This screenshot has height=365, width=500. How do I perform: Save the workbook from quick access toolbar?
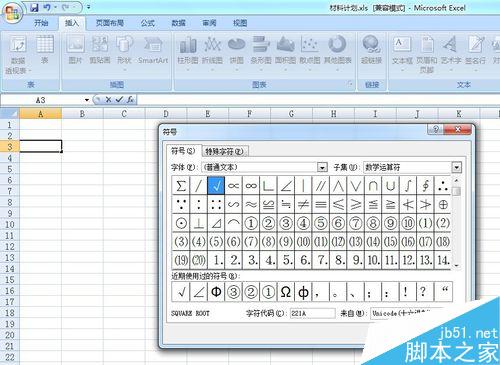click(x=34, y=7)
